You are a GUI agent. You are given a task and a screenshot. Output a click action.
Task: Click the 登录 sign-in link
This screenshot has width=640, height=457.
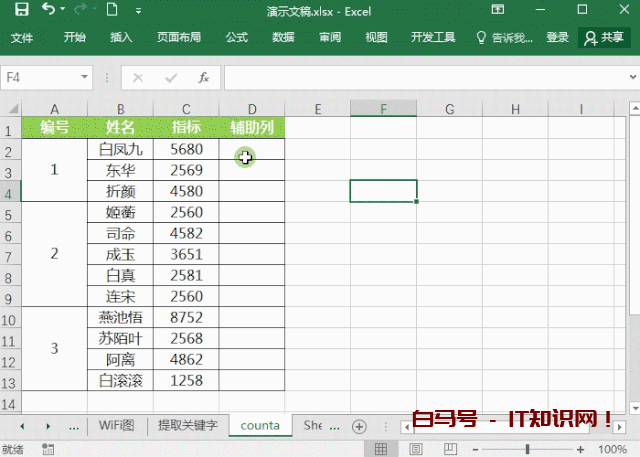click(x=558, y=37)
